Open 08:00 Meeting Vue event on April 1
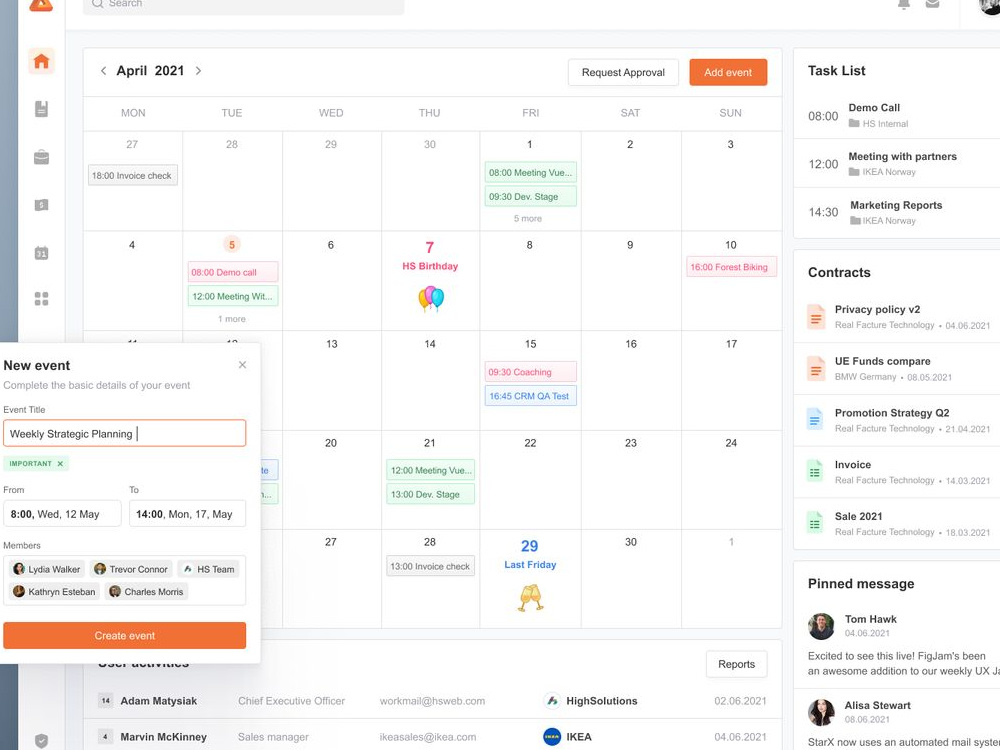The image size is (1000, 750). coord(531,172)
